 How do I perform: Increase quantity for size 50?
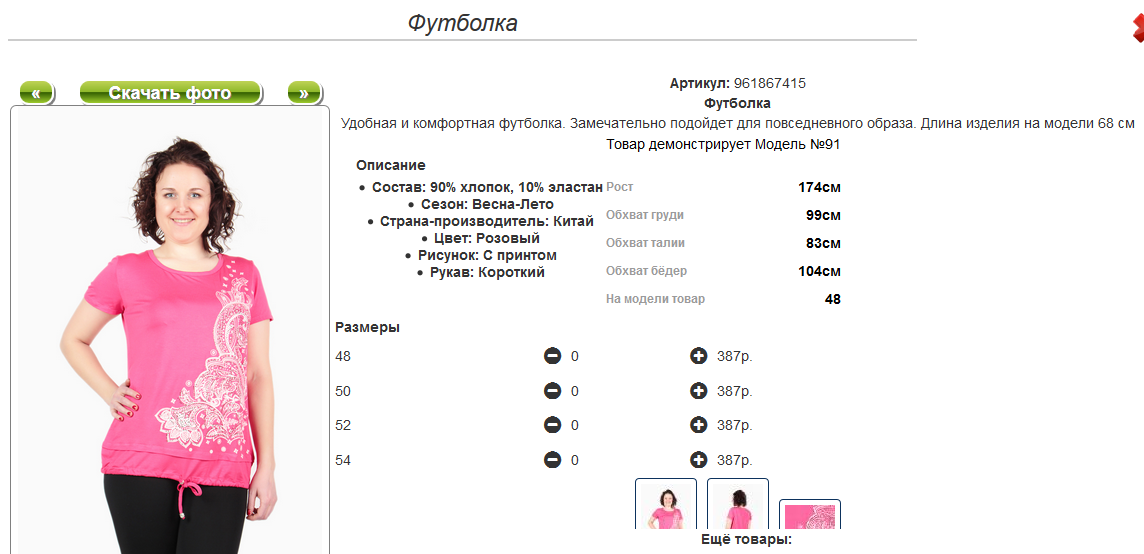698,391
